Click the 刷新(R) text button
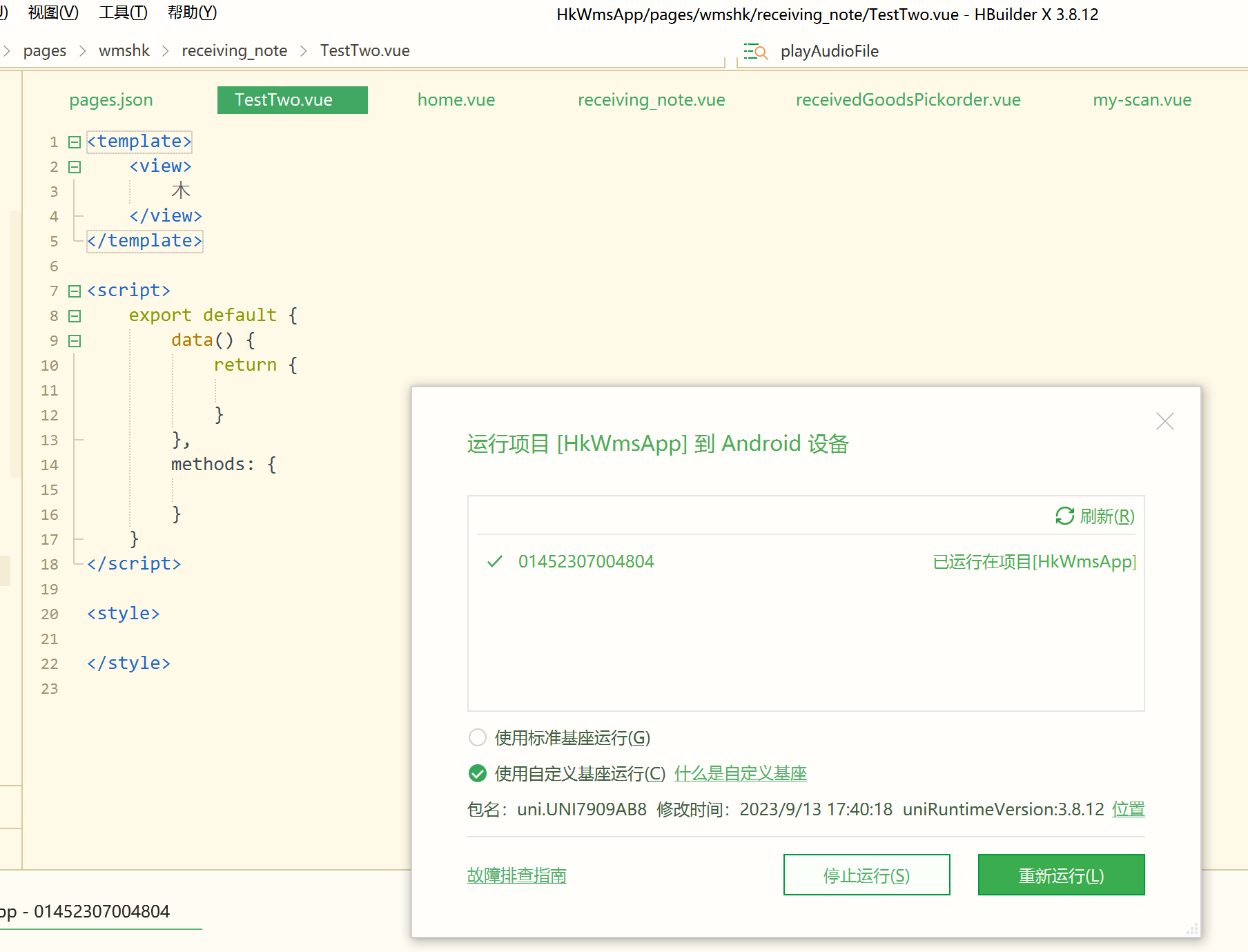The height and width of the screenshot is (952, 1248). pyautogui.click(x=1107, y=516)
